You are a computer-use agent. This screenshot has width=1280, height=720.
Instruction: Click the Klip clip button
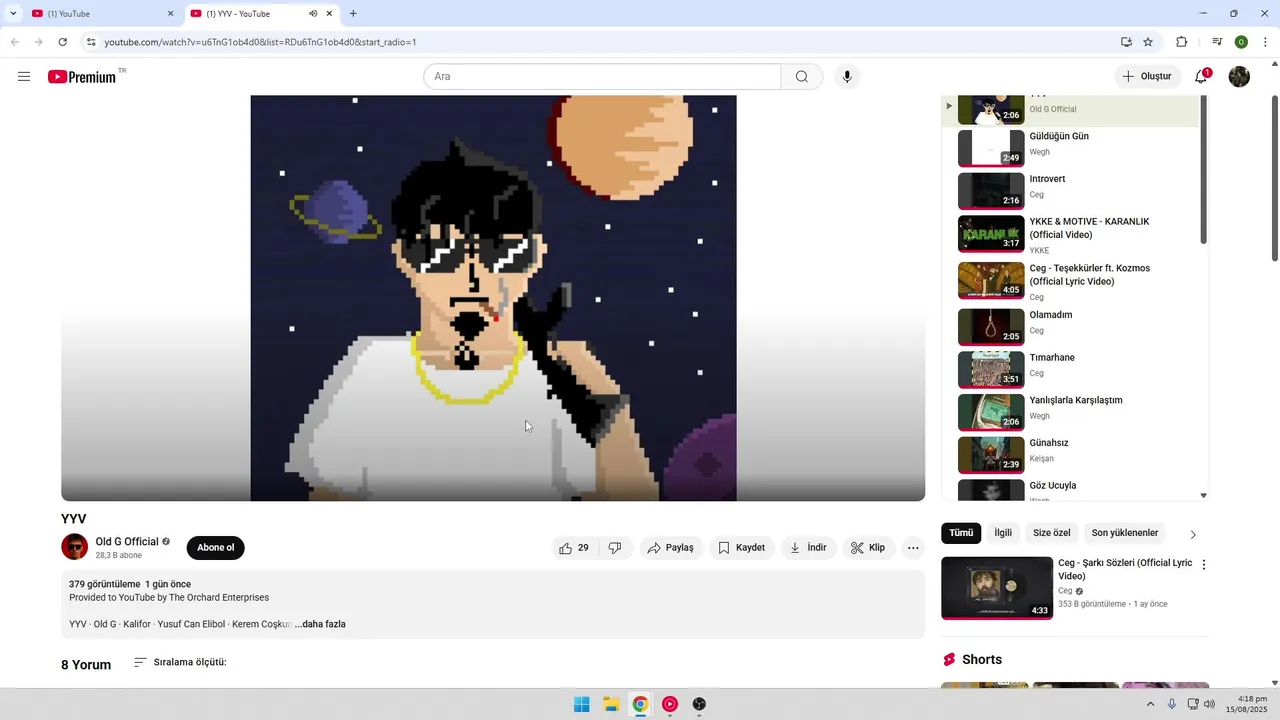coord(868,548)
